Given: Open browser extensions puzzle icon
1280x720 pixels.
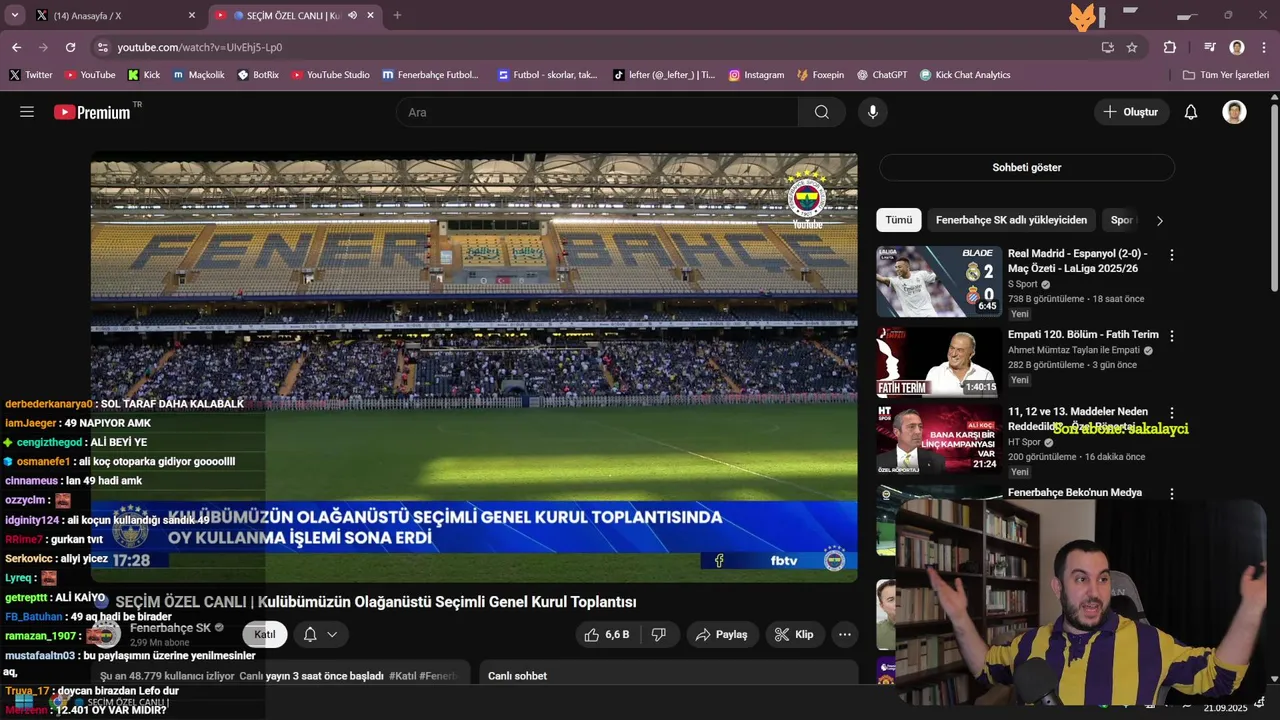Looking at the screenshot, I should [x=1169, y=47].
